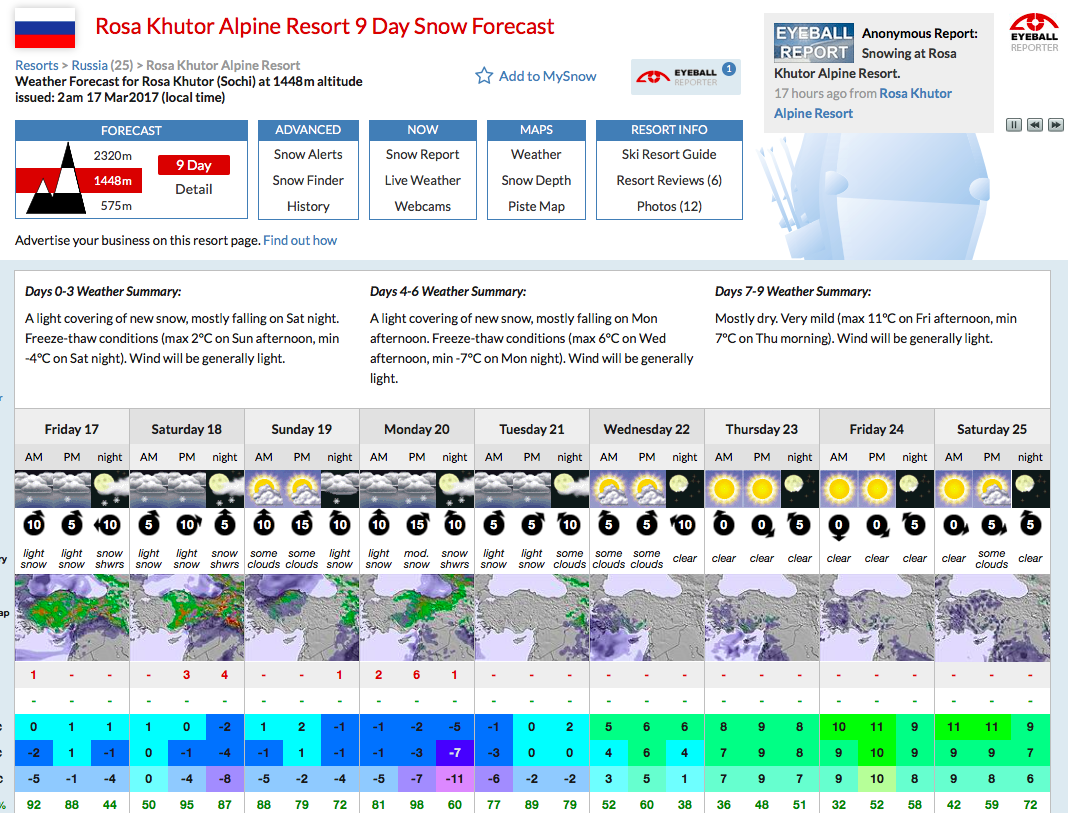Click the Friday 24 column header
1068x813 pixels.
coord(877,429)
